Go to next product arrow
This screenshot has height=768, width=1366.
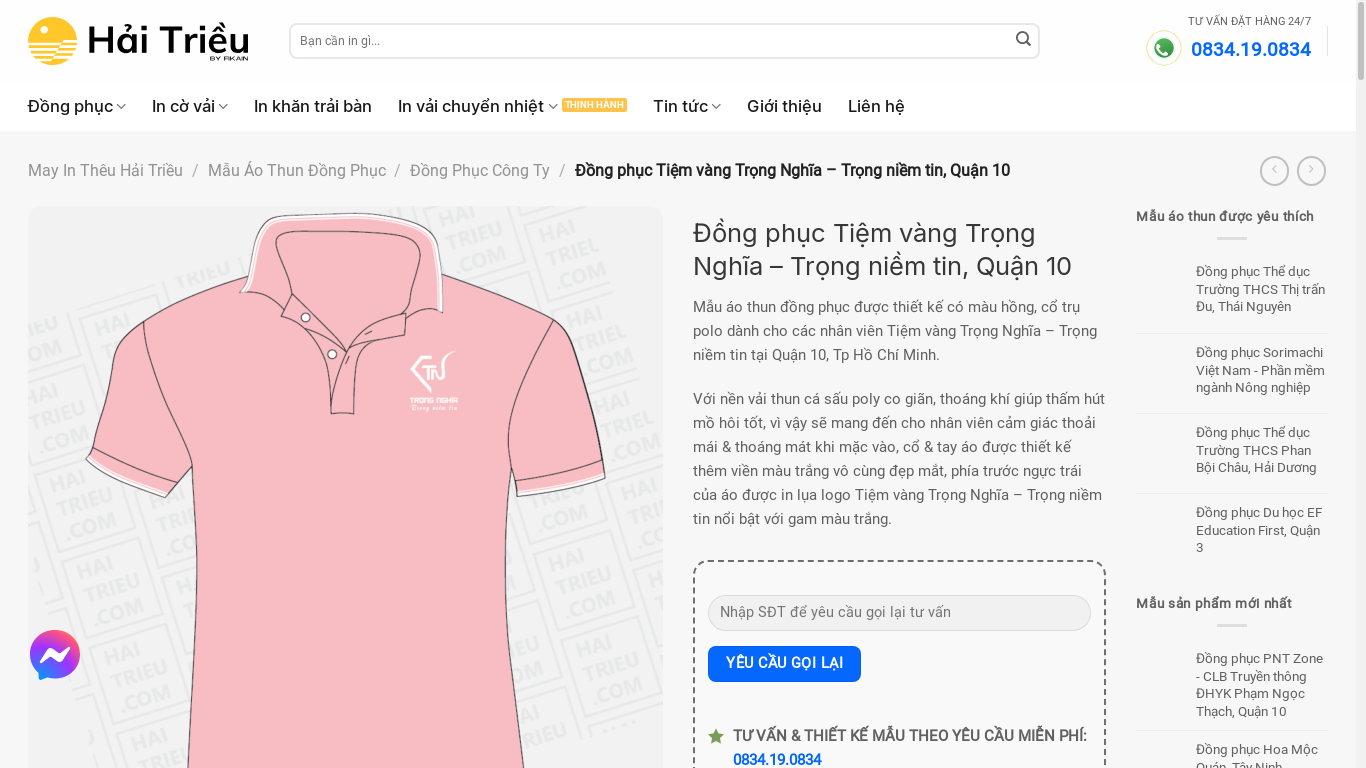[1311, 171]
